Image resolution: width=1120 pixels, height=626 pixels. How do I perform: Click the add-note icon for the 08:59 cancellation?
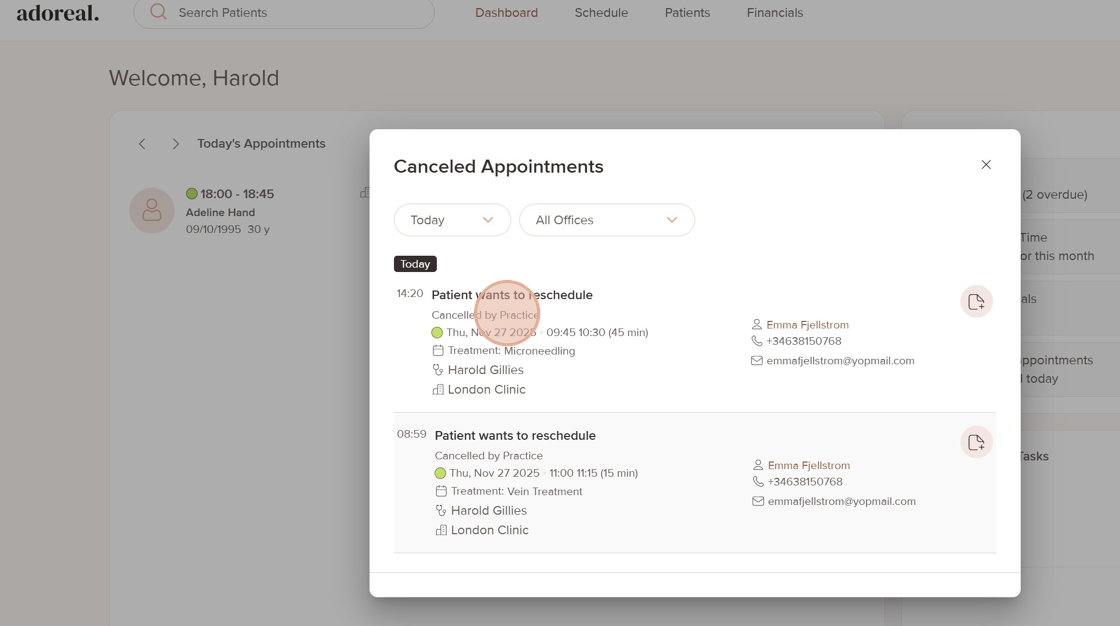[x=976, y=442]
